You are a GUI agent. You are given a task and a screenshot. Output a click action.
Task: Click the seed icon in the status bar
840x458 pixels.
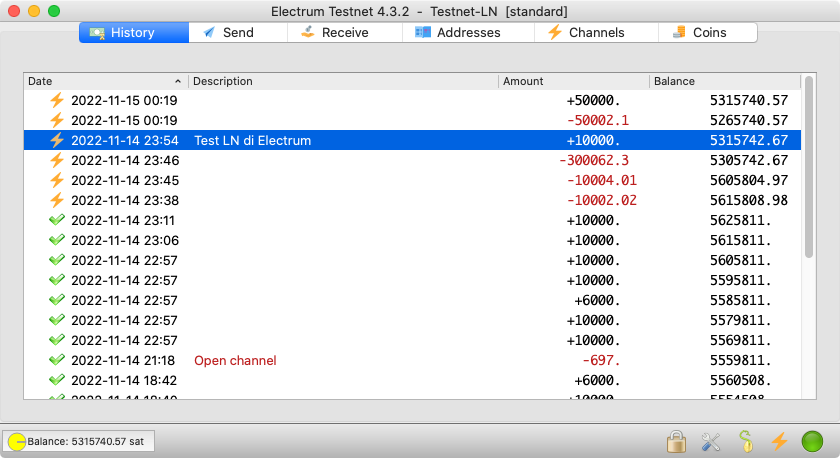coord(746,441)
